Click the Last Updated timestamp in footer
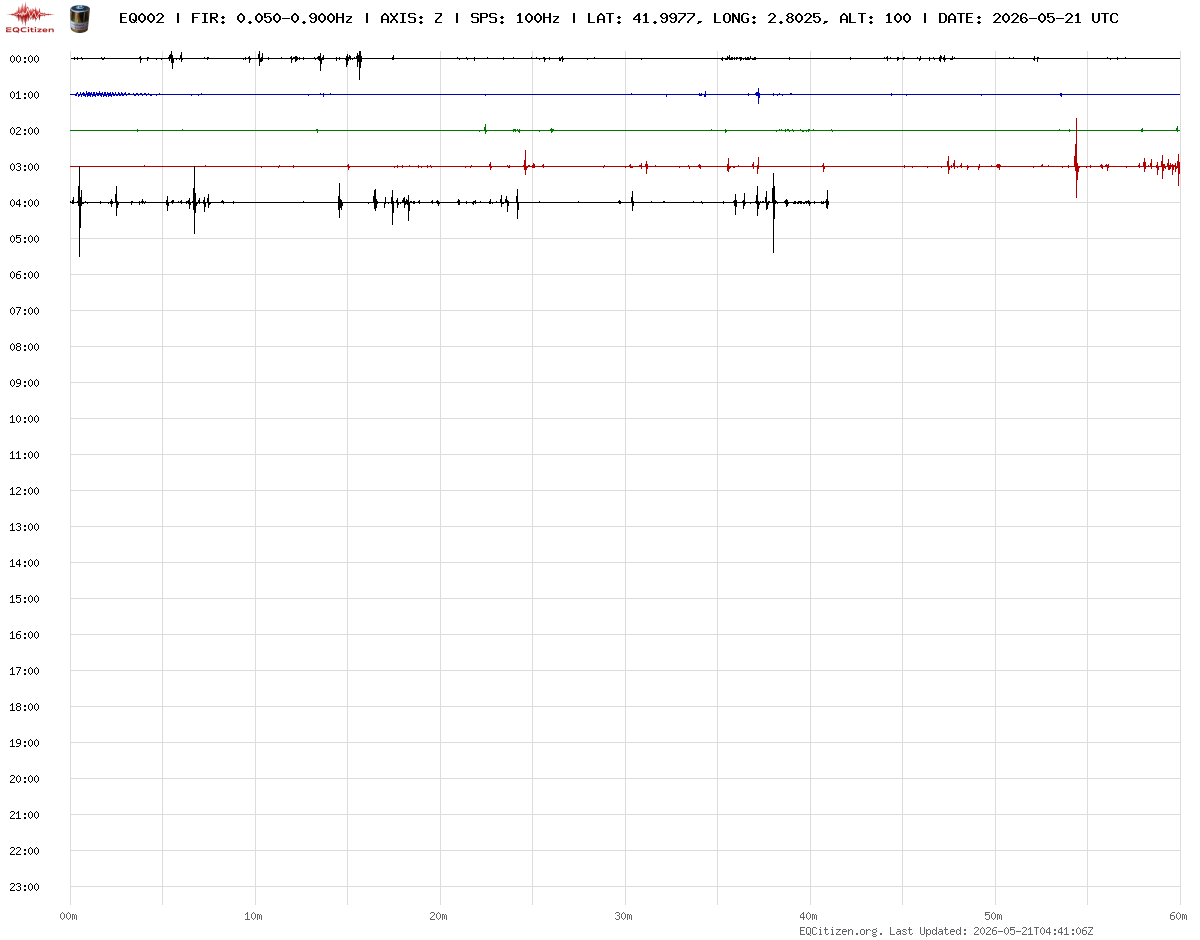Screen dimensions: 1200x940 [991, 931]
